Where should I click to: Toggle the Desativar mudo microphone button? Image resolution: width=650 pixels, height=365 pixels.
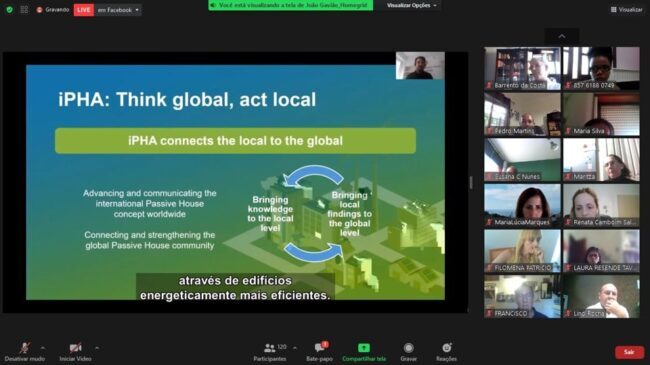pos(24,352)
